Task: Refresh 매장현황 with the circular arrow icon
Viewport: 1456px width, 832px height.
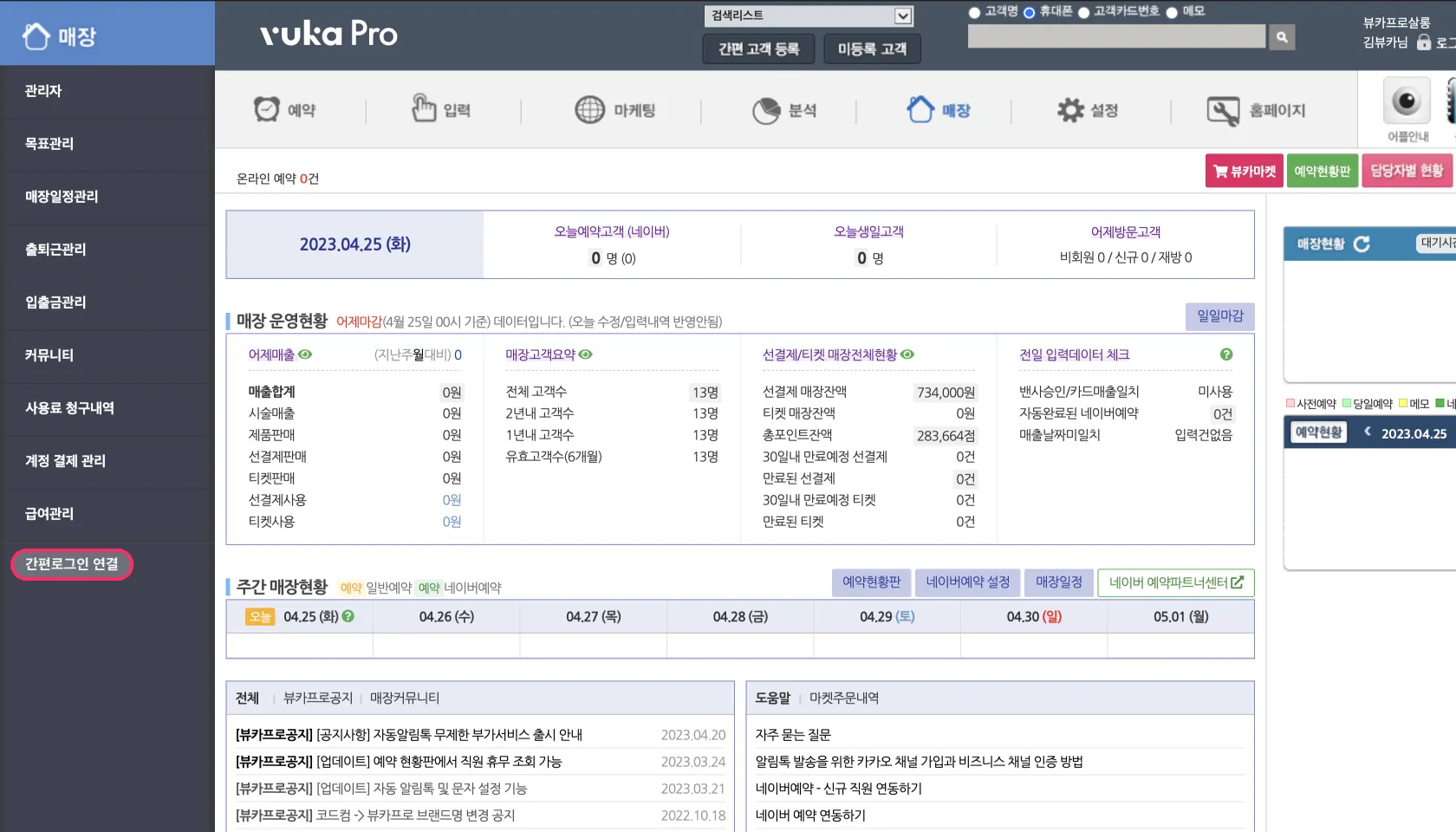Action: tap(1362, 244)
